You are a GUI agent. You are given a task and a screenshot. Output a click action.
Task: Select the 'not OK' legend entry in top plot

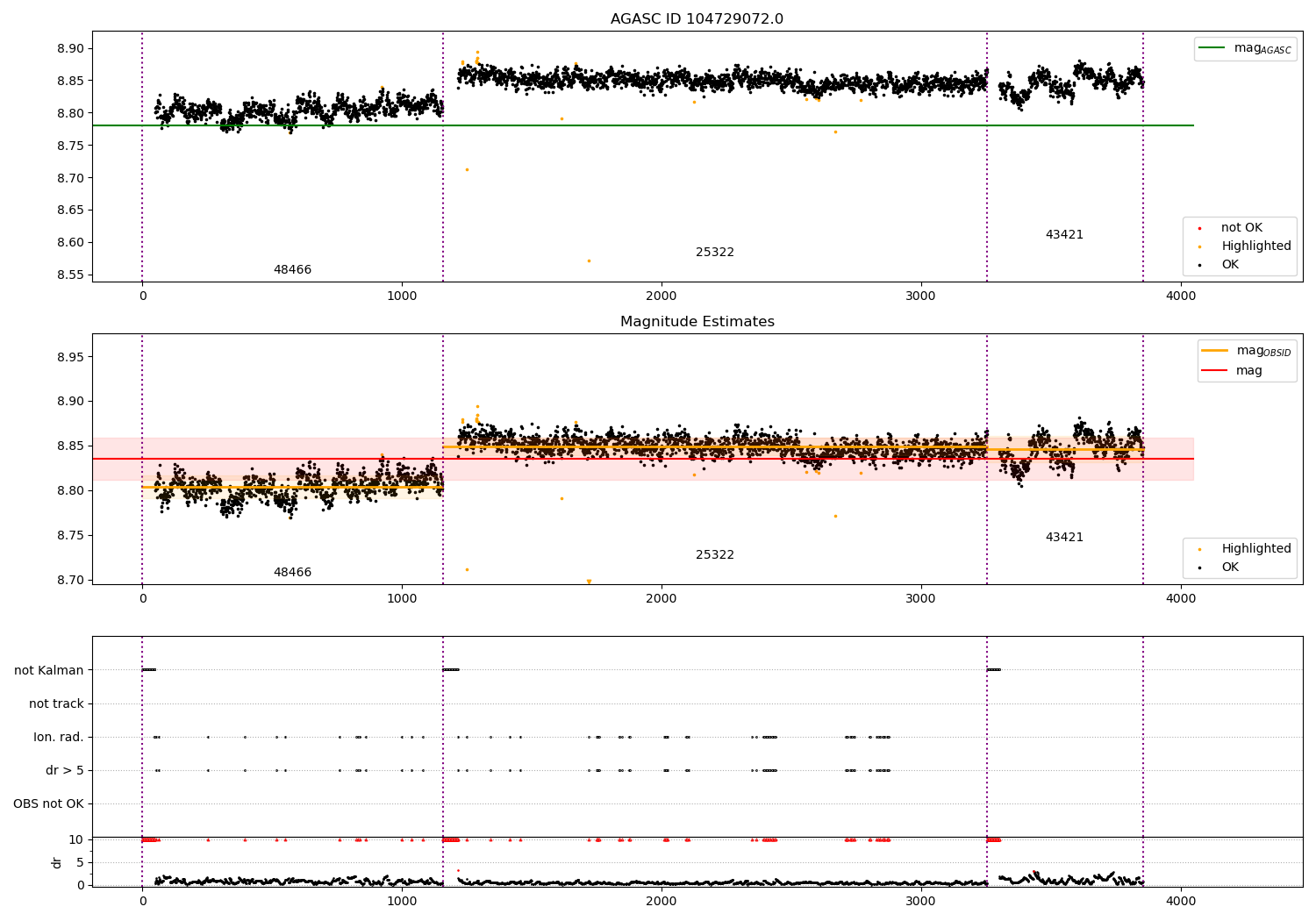coord(1241,228)
